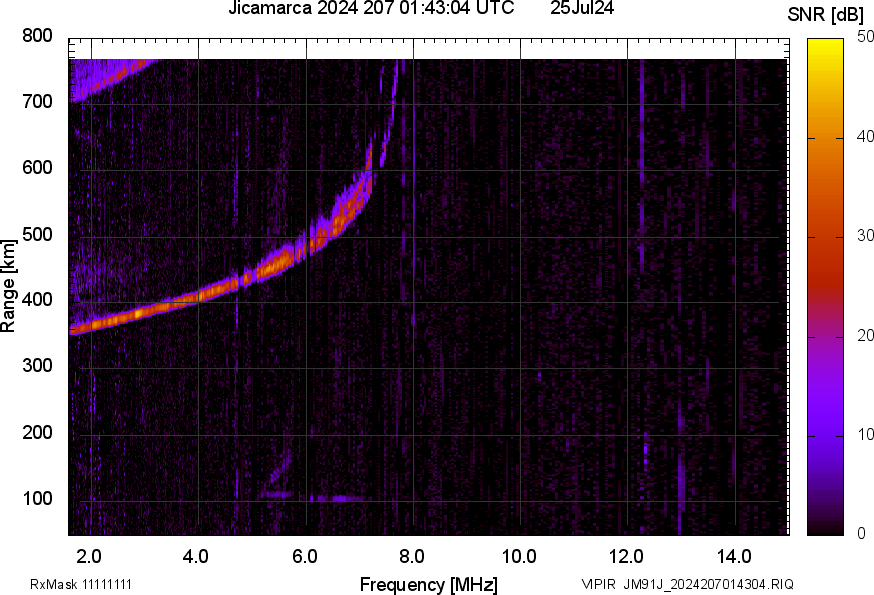Screen dimensions: 874x595
Task: Click the 'Range [km]' axis label
Action: (x=8, y=286)
